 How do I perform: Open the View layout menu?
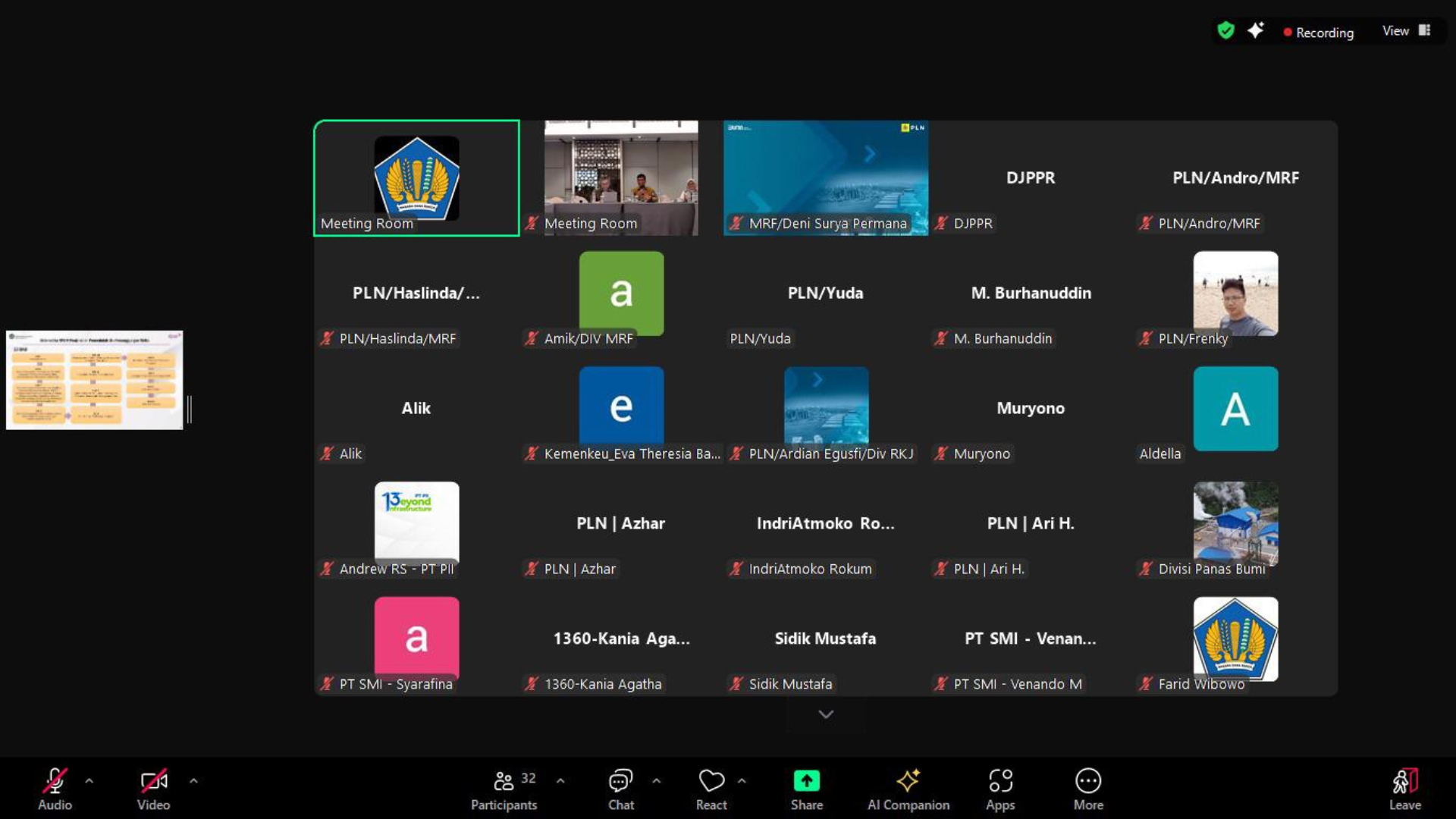click(1406, 30)
